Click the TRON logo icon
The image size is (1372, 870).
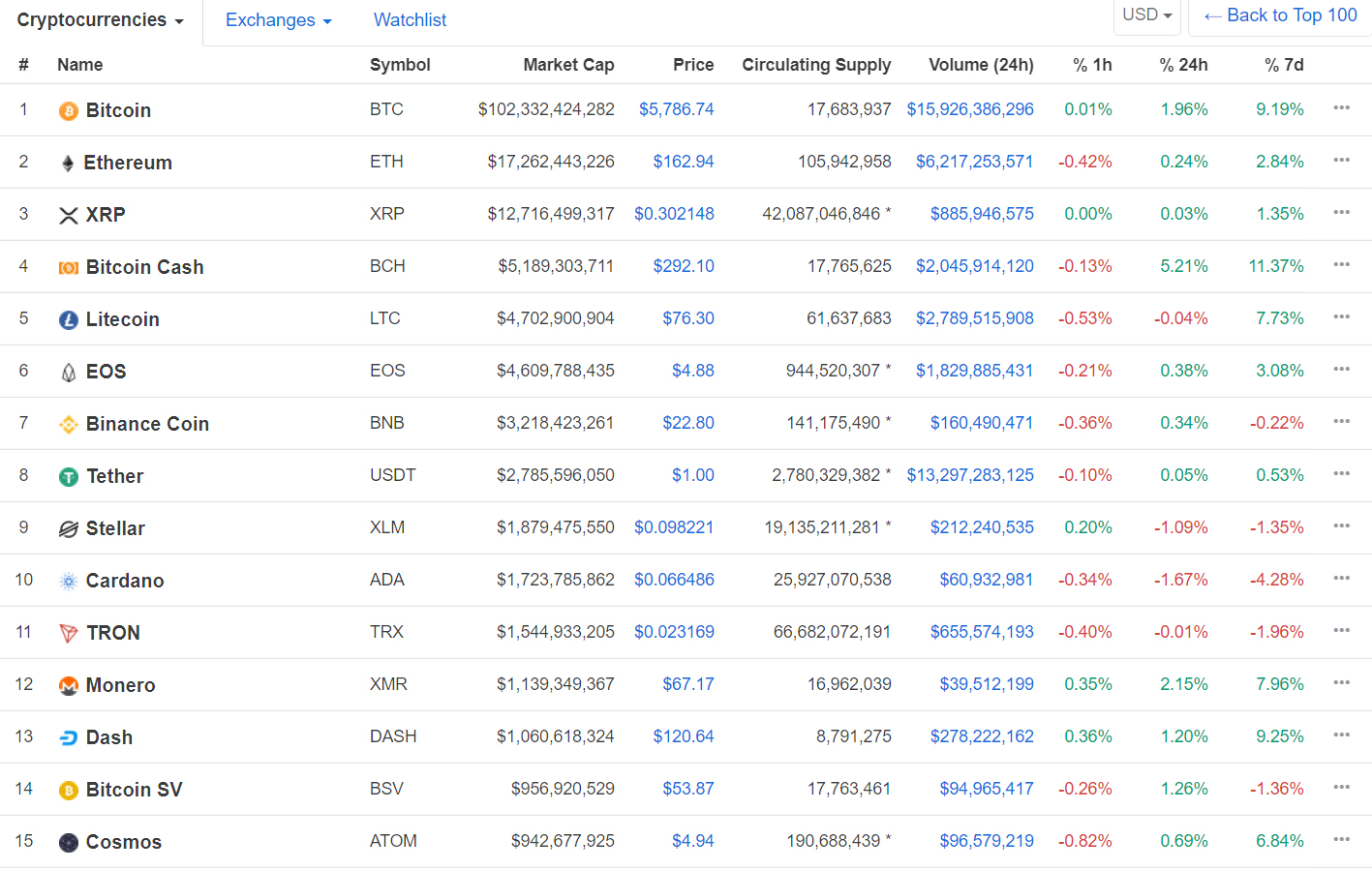click(x=68, y=634)
